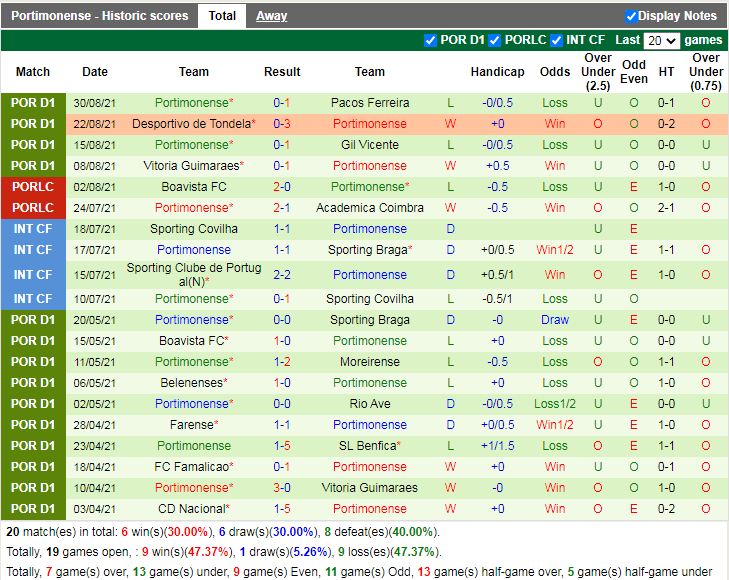
Task: Select the +1/1.5 handicap value
Action: (x=497, y=445)
